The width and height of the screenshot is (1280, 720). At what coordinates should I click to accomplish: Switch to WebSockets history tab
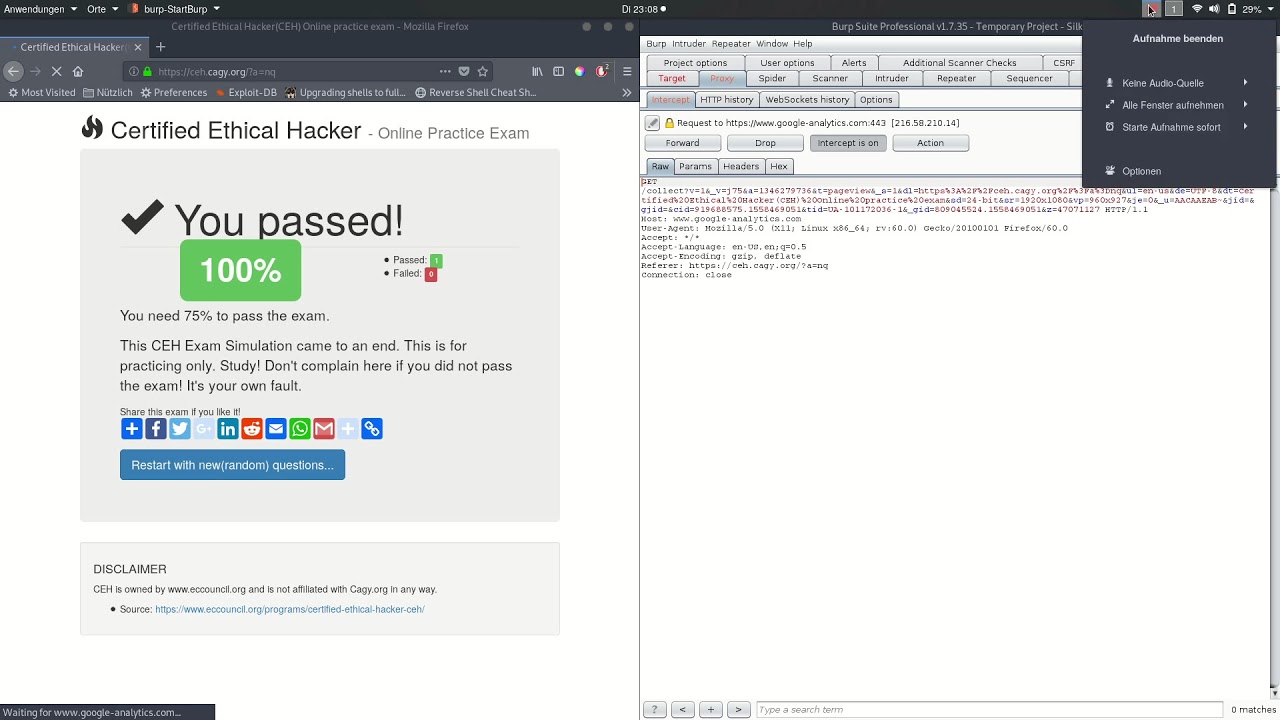click(807, 100)
